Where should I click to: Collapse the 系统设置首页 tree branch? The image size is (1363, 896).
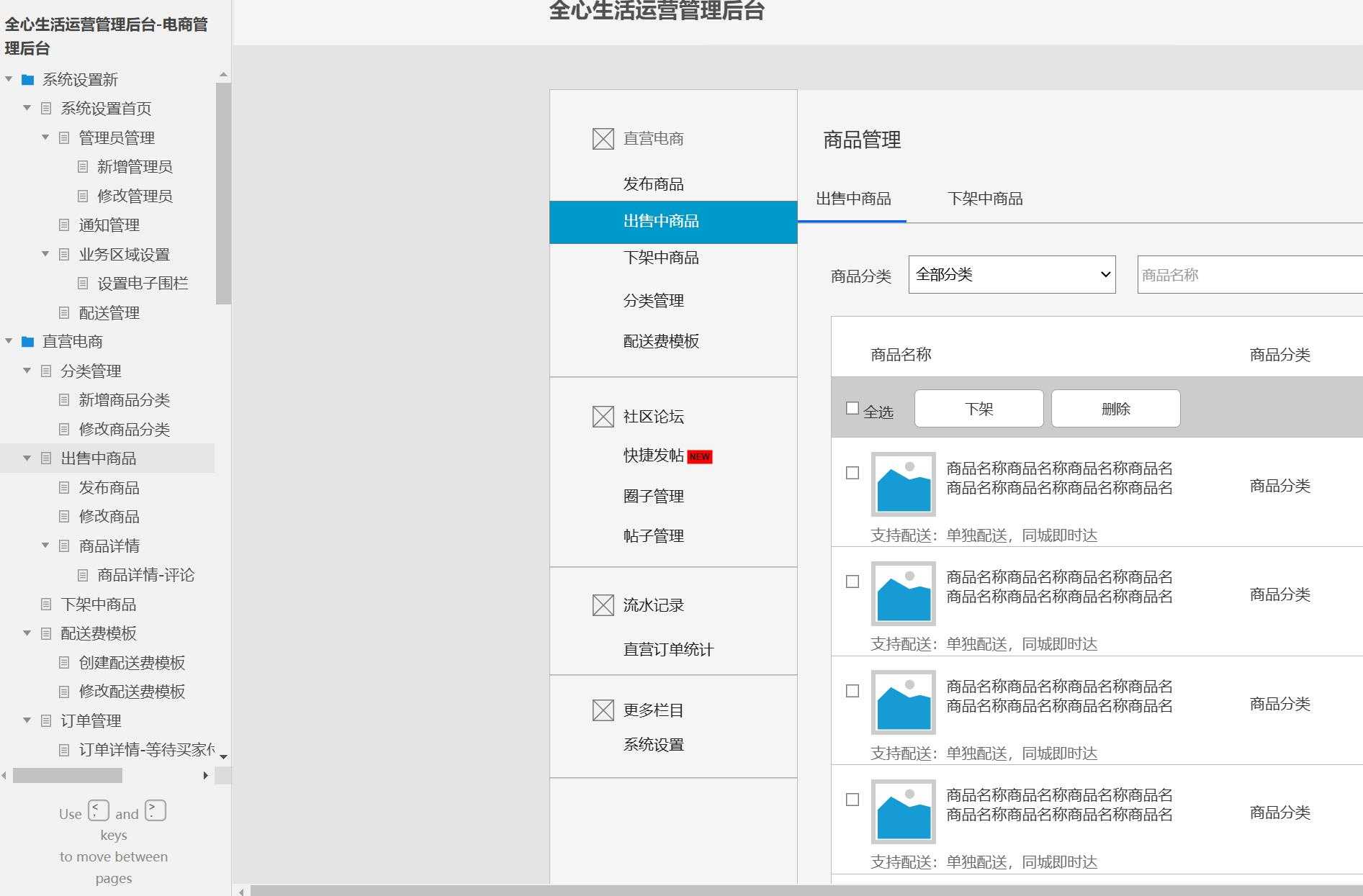point(27,108)
